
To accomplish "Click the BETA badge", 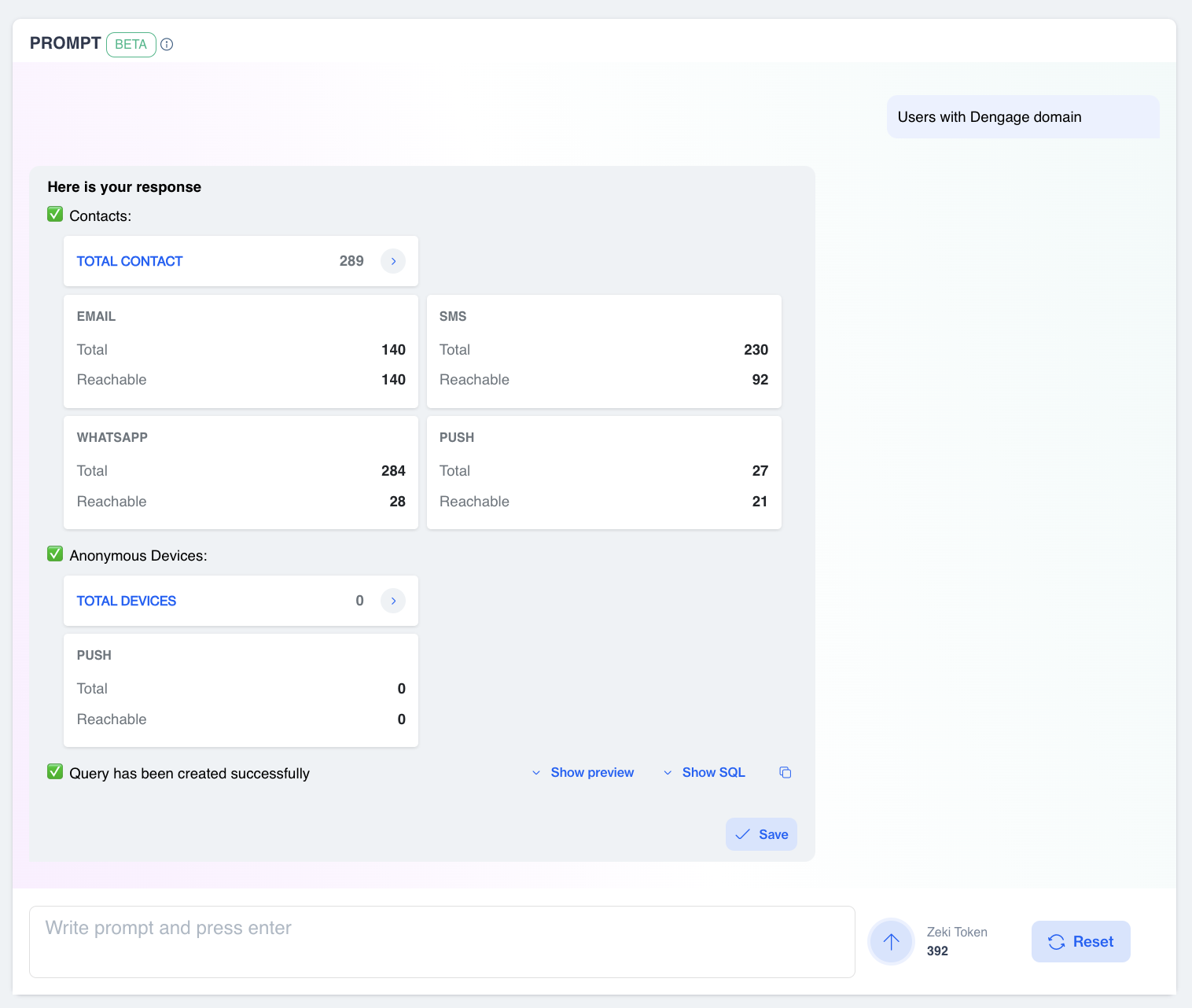I will [x=131, y=45].
